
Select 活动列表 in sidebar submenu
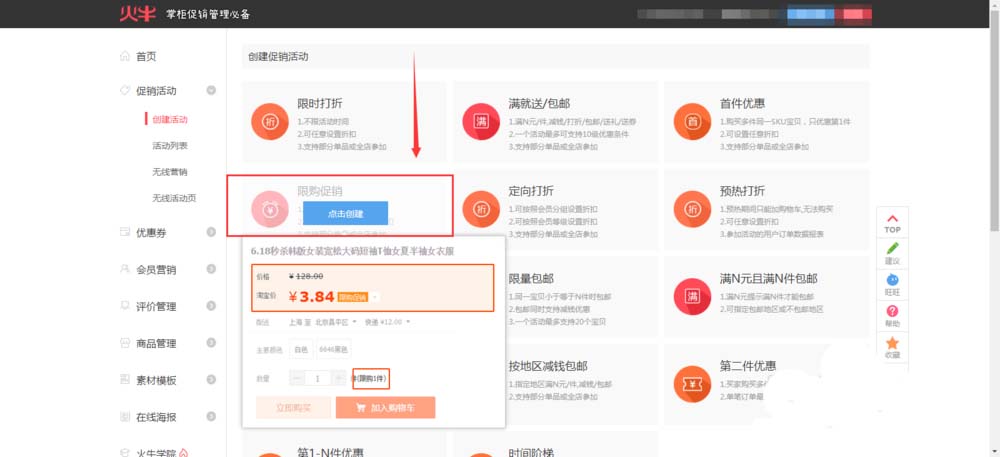[170, 145]
